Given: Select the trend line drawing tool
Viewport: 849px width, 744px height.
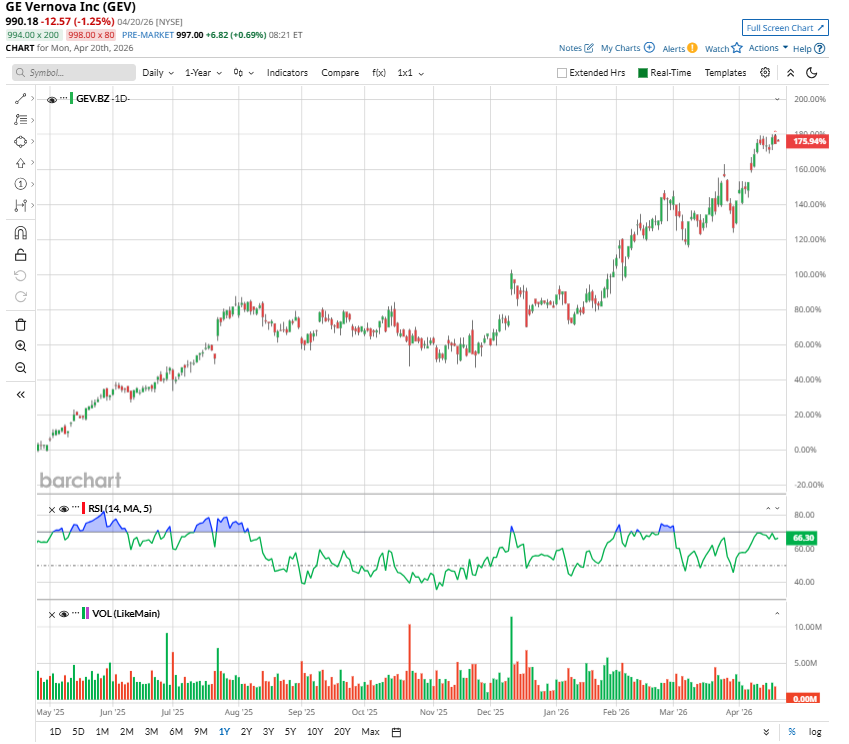Looking at the screenshot, I should tap(20, 99).
